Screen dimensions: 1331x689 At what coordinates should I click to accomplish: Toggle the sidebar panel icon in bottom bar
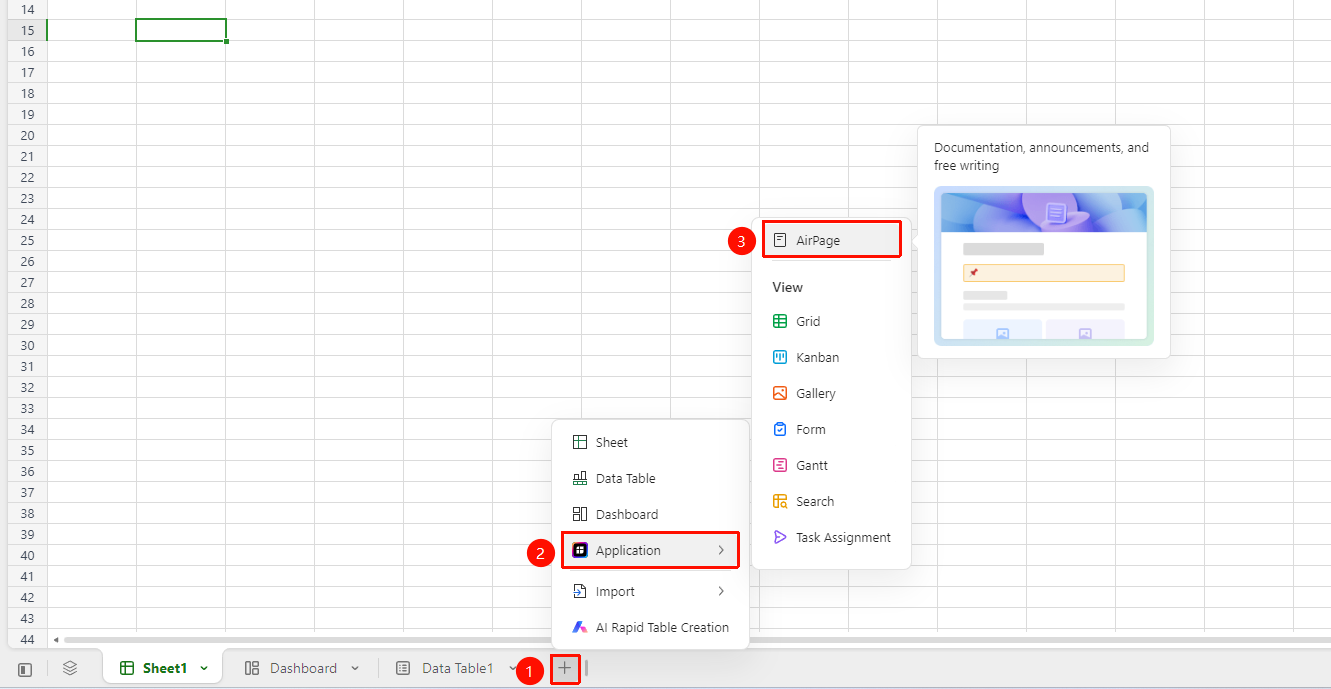[25, 669]
